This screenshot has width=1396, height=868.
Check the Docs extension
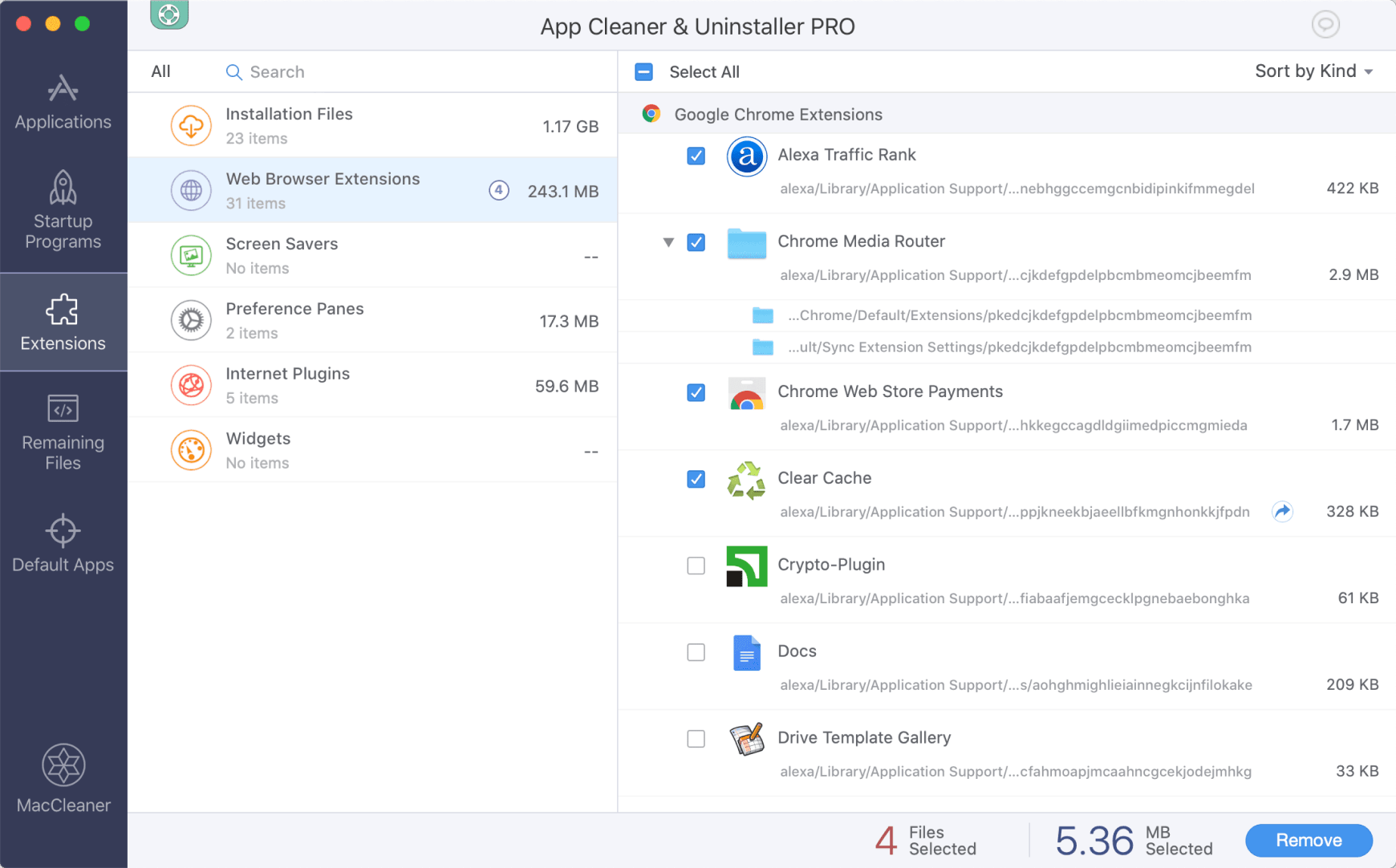pyautogui.click(x=696, y=652)
